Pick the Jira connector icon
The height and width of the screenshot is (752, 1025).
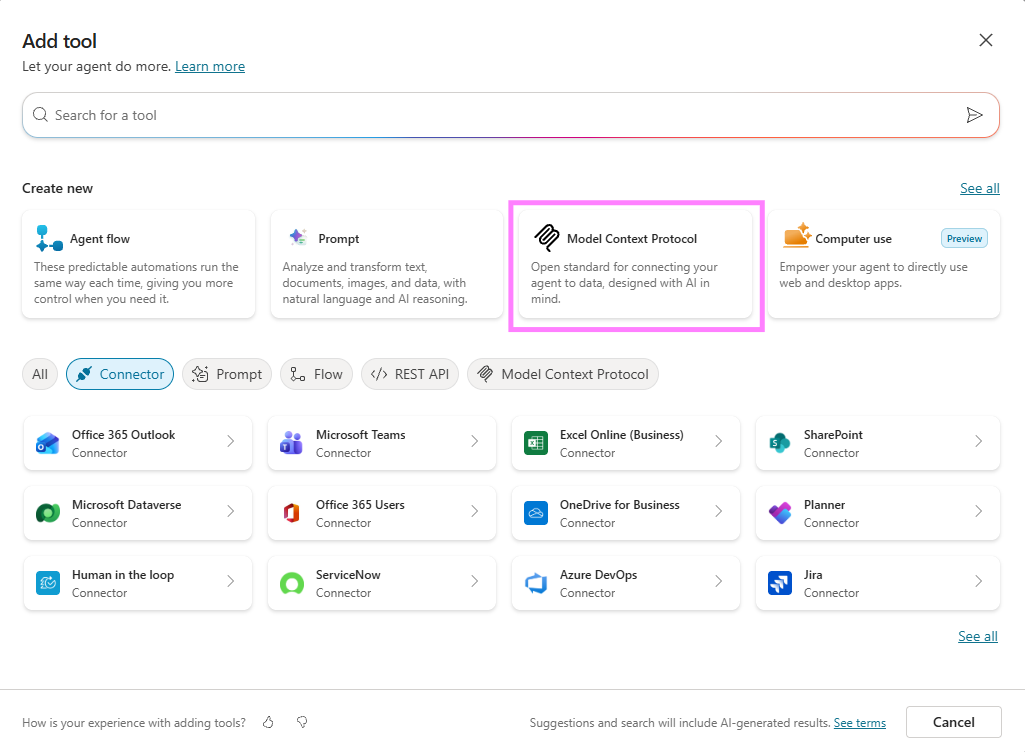(780, 583)
